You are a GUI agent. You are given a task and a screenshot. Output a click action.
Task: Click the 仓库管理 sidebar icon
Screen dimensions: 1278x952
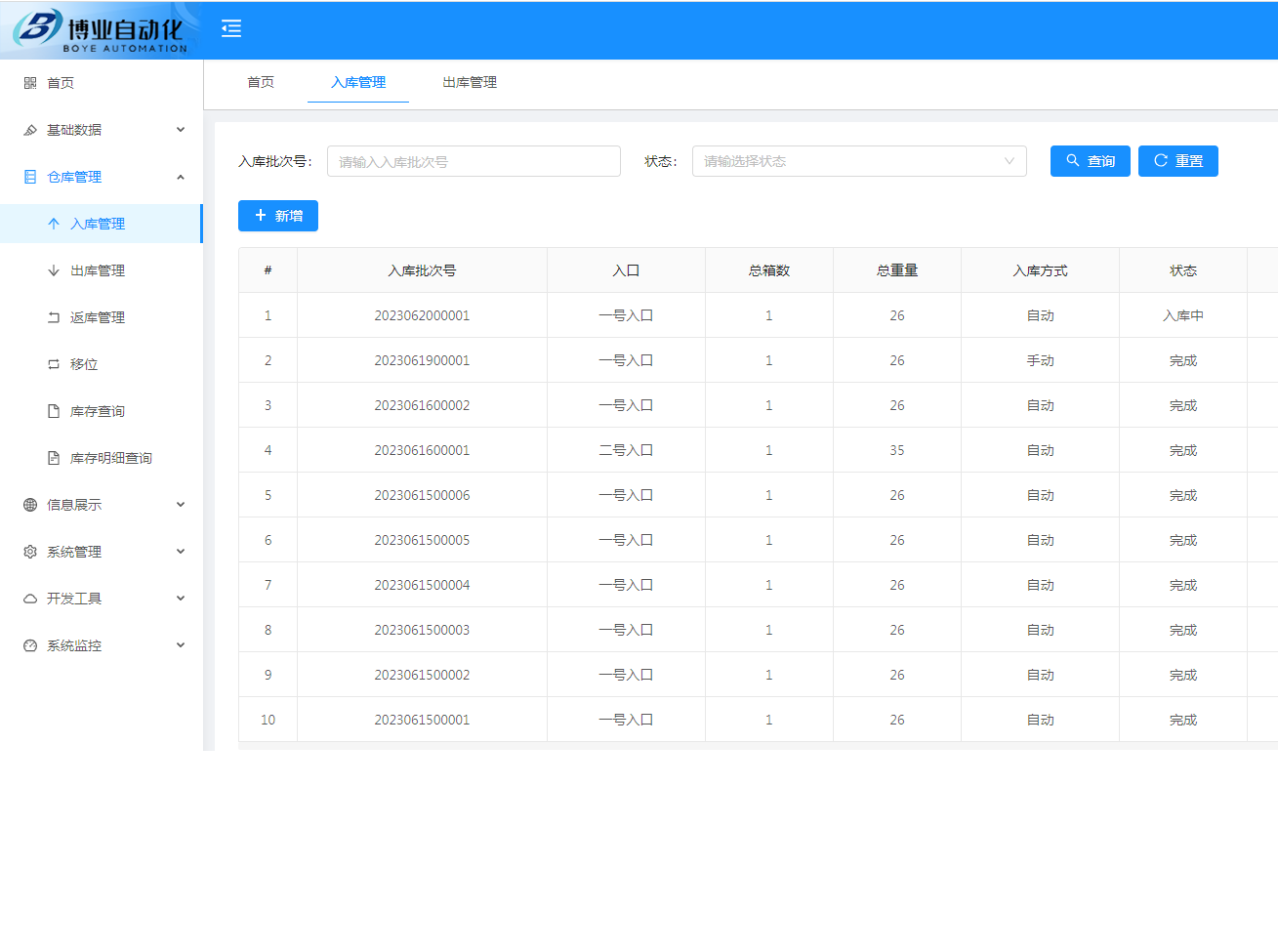tap(30, 177)
